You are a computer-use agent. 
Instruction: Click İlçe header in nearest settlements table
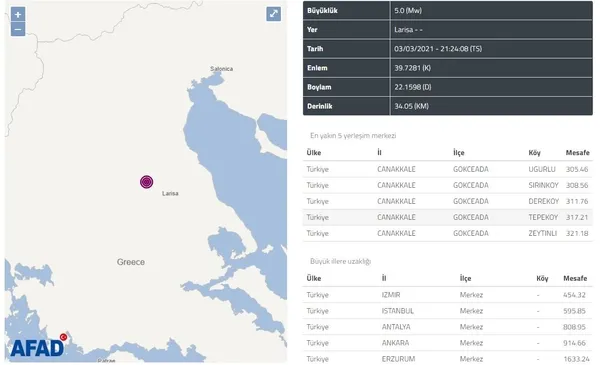tap(459, 153)
